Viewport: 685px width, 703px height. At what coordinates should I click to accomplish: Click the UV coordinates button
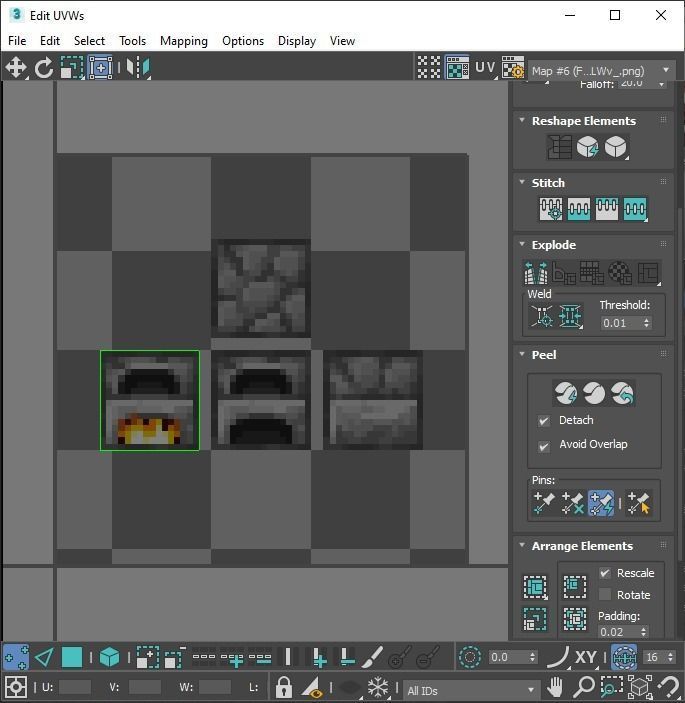pyautogui.click(x=485, y=68)
